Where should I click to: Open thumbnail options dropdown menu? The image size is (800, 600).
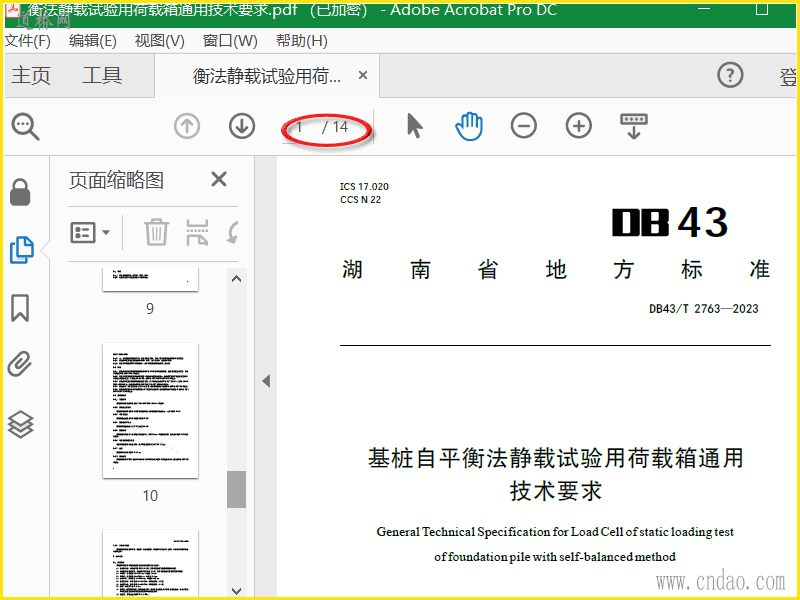click(x=90, y=233)
